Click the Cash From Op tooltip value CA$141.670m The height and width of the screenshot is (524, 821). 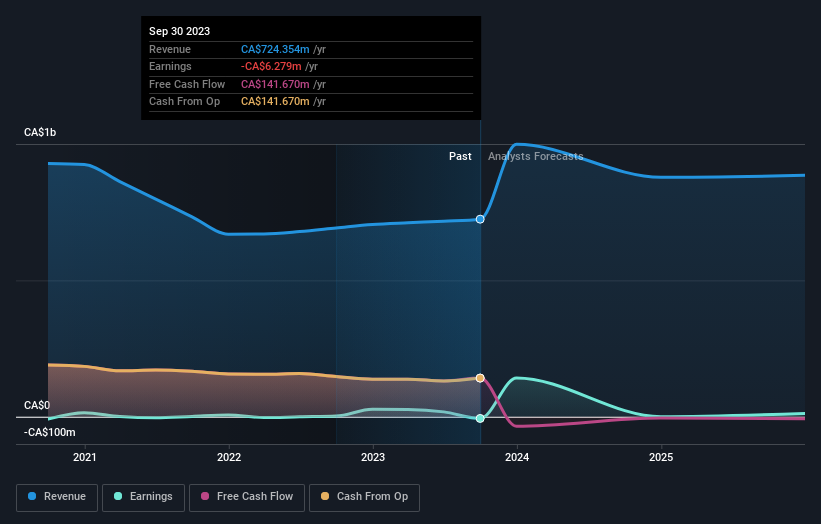tap(275, 102)
